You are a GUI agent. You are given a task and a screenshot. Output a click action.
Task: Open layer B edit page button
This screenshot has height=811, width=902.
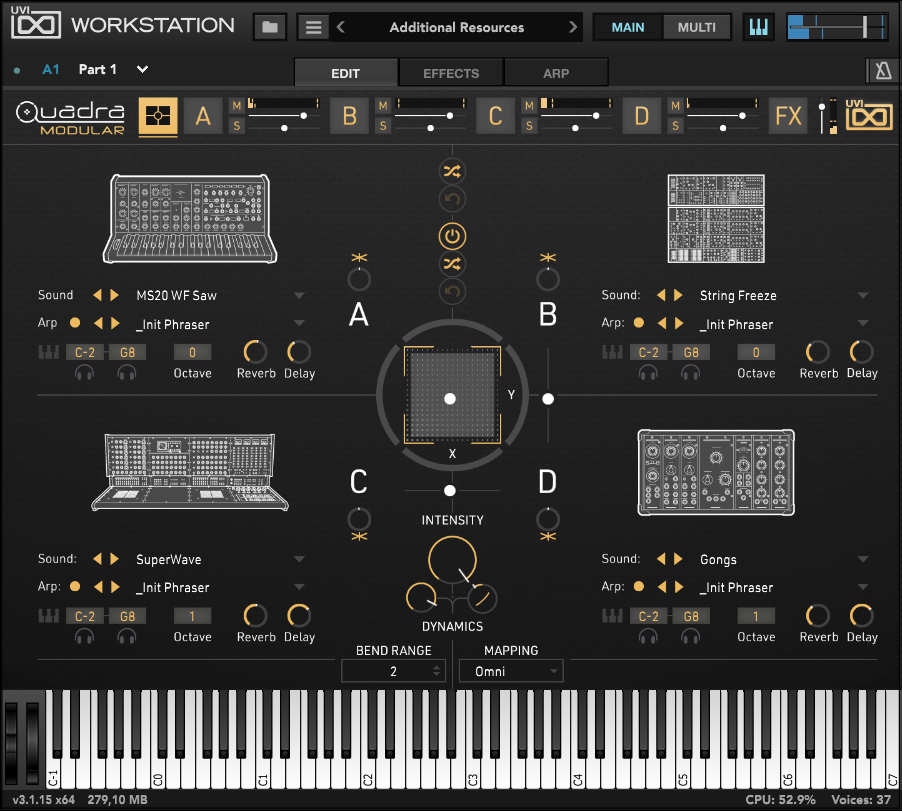point(349,116)
